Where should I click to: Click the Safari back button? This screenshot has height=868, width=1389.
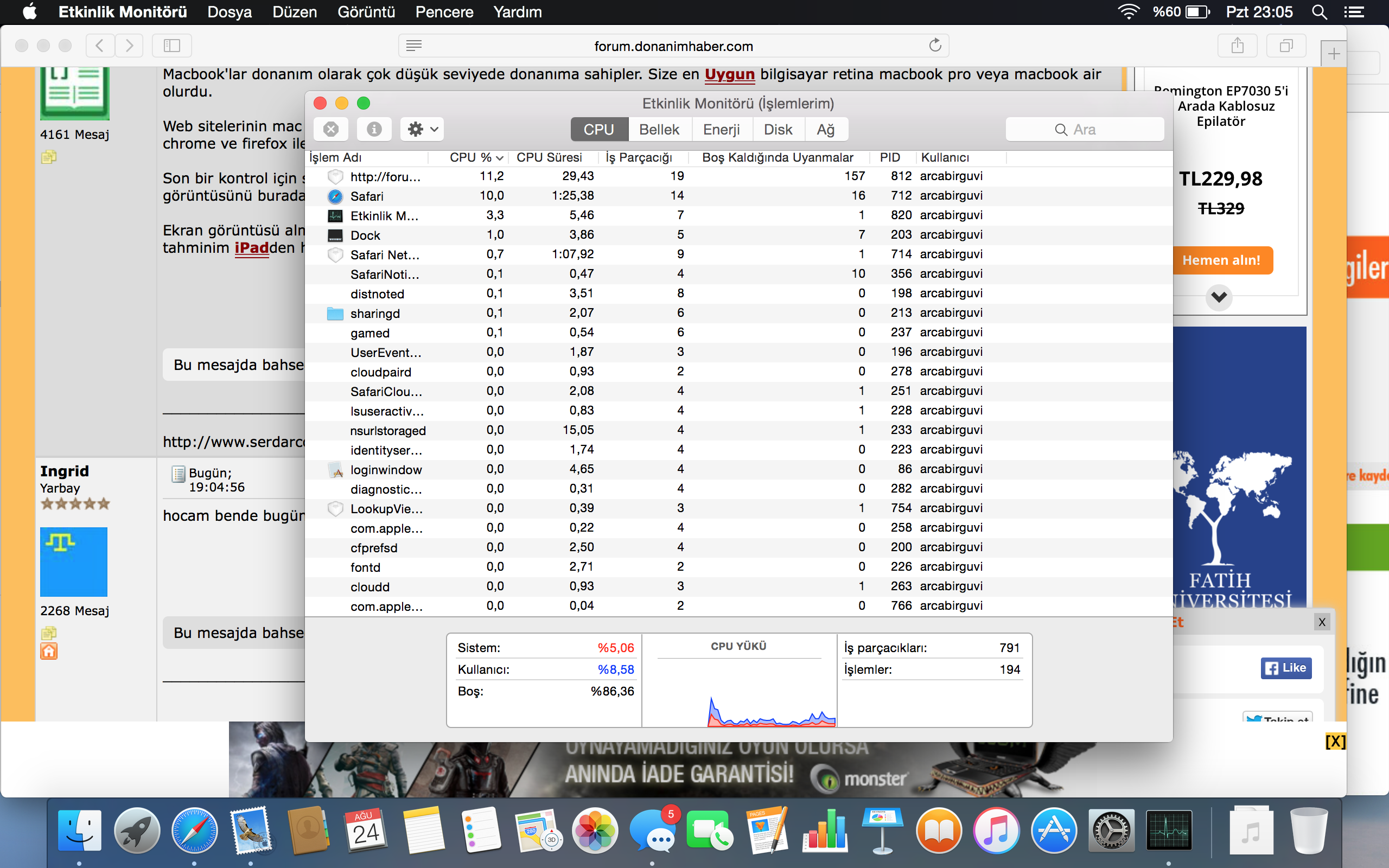[99, 46]
